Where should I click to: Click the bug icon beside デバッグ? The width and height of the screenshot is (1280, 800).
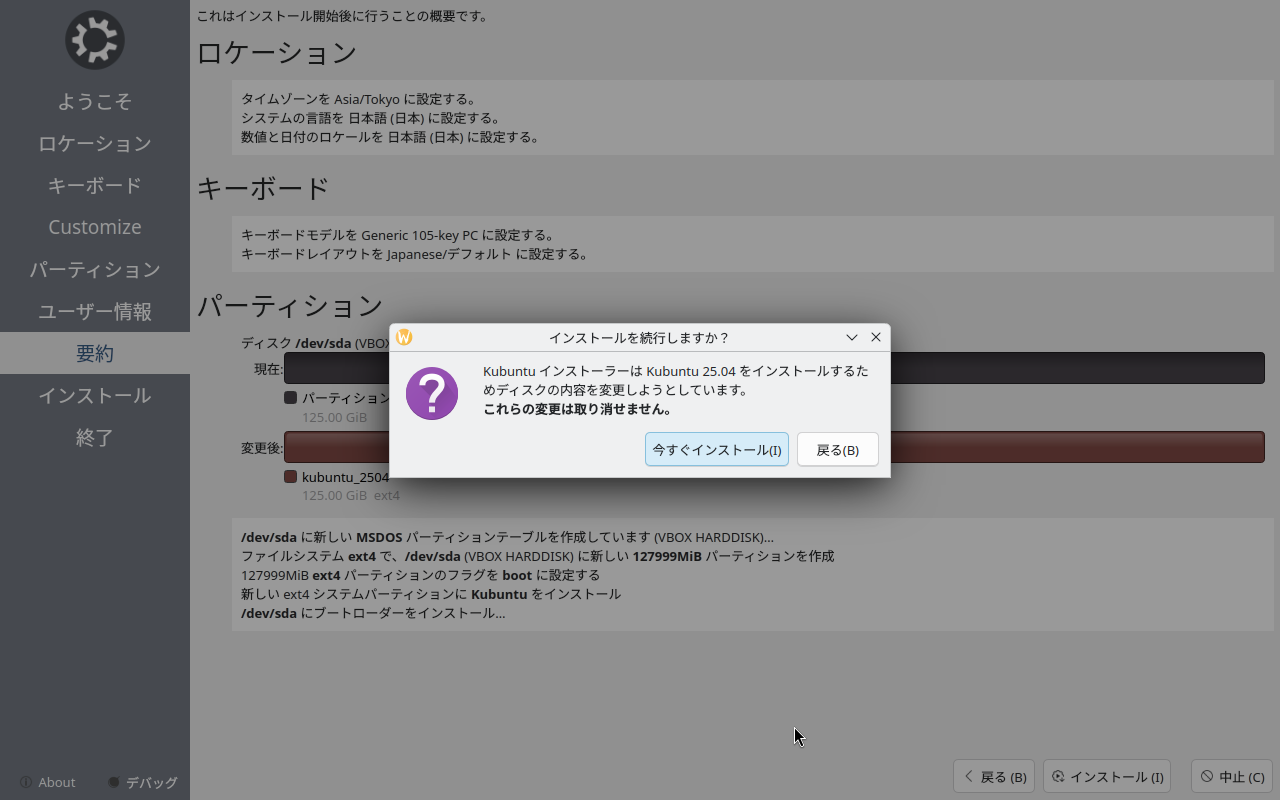coord(114,782)
